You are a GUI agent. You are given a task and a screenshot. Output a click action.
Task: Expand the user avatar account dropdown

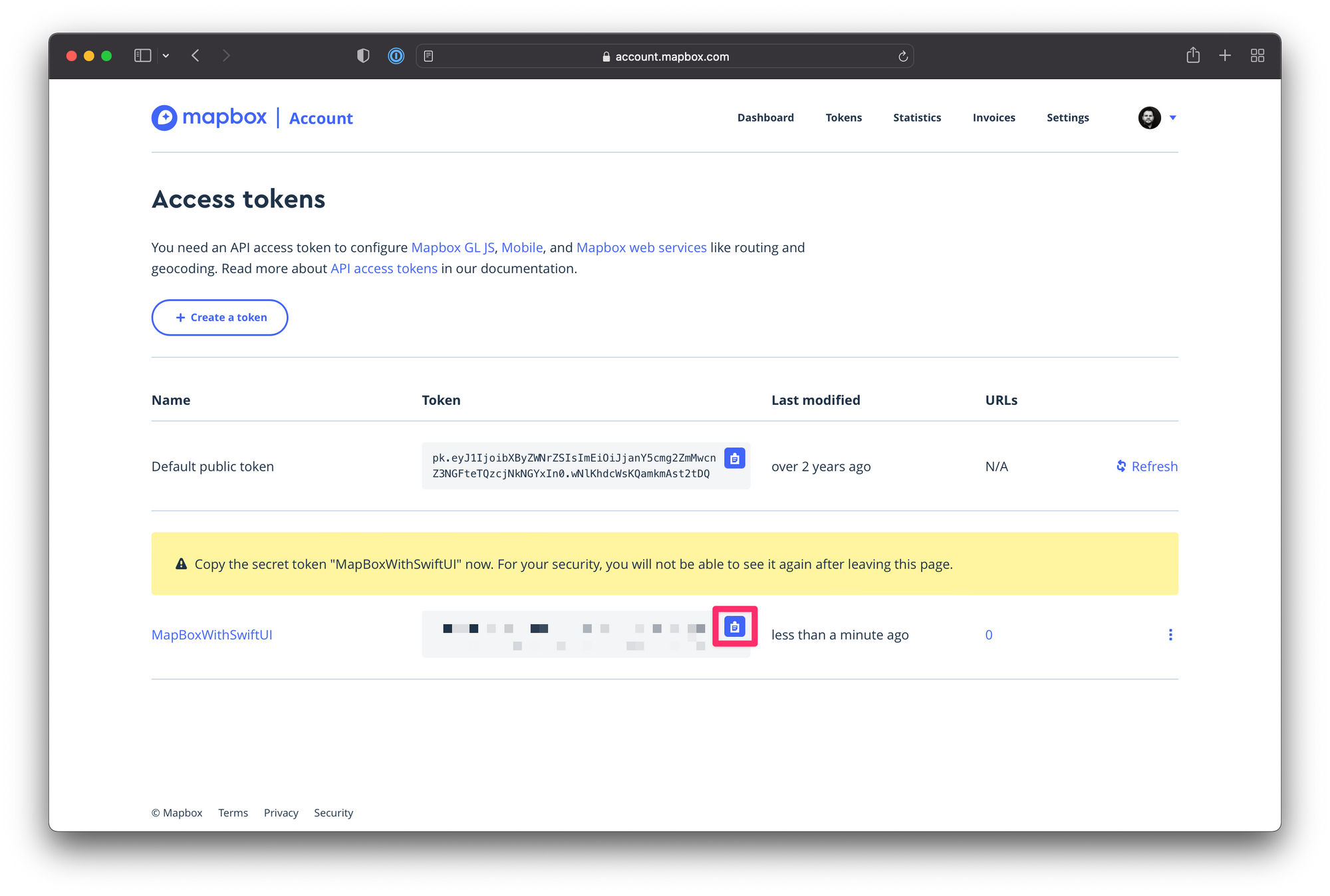point(1157,118)
